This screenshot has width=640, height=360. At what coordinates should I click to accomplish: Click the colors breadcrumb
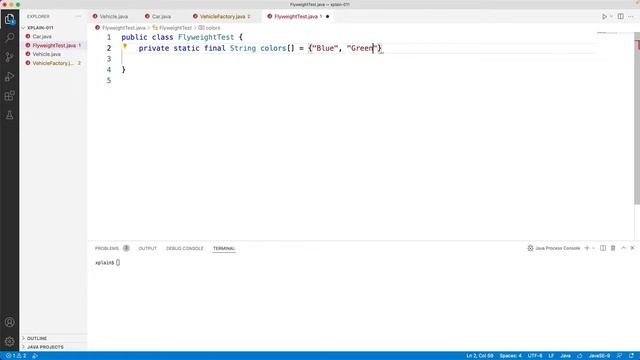click(212, 28)
